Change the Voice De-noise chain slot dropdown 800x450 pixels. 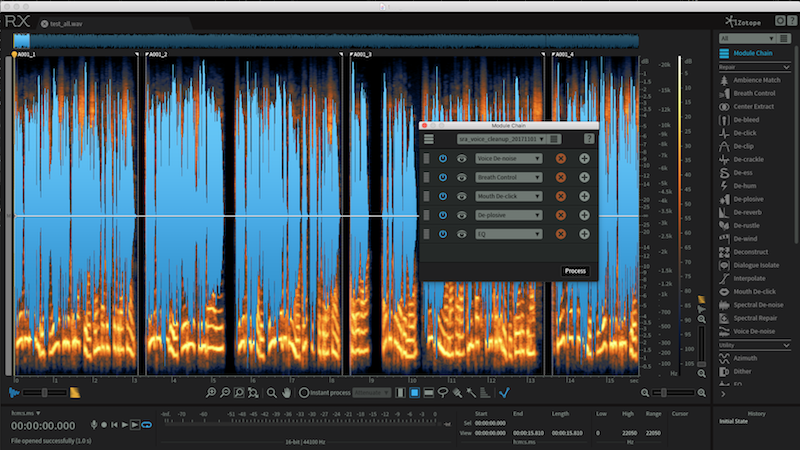point(509,159)
